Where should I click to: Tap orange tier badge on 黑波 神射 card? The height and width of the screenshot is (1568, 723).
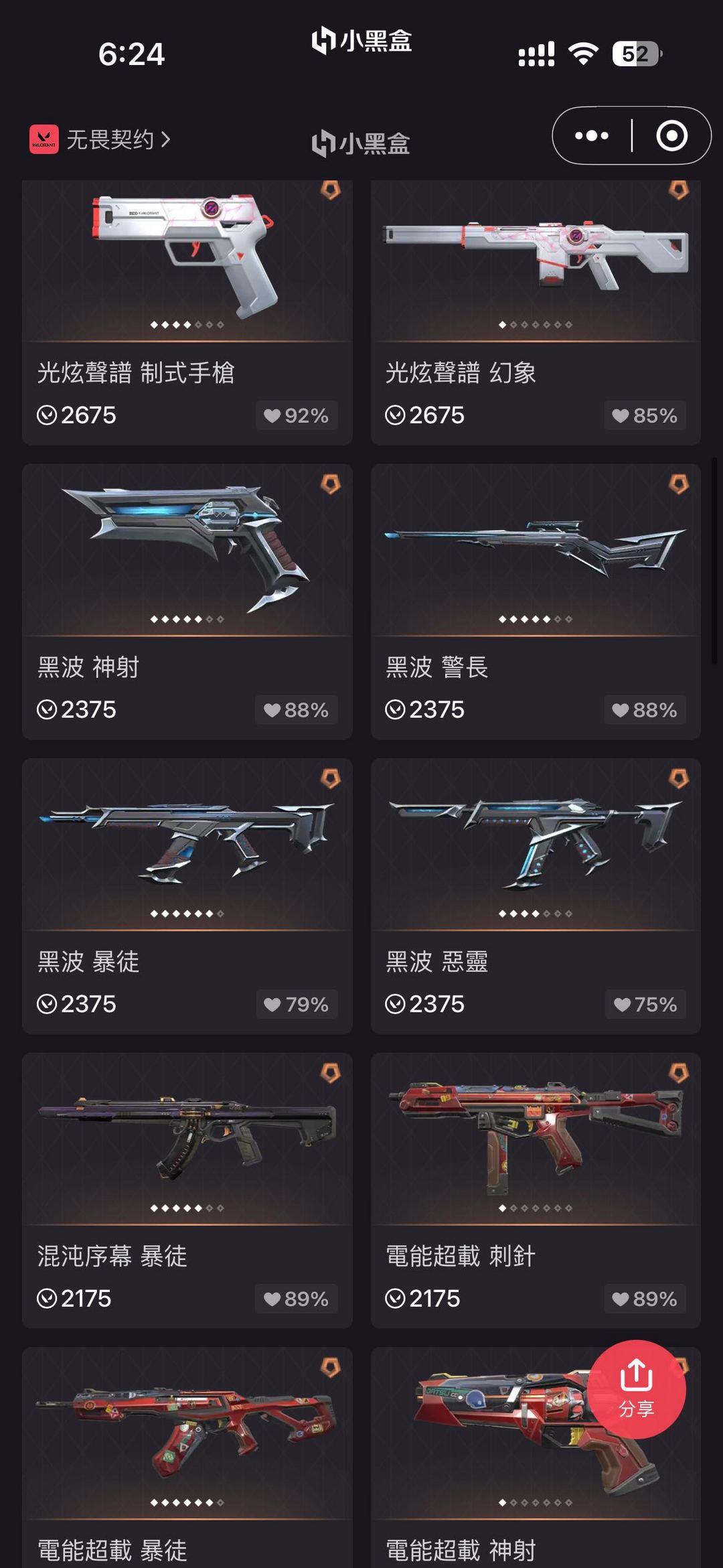pos(331,484)
